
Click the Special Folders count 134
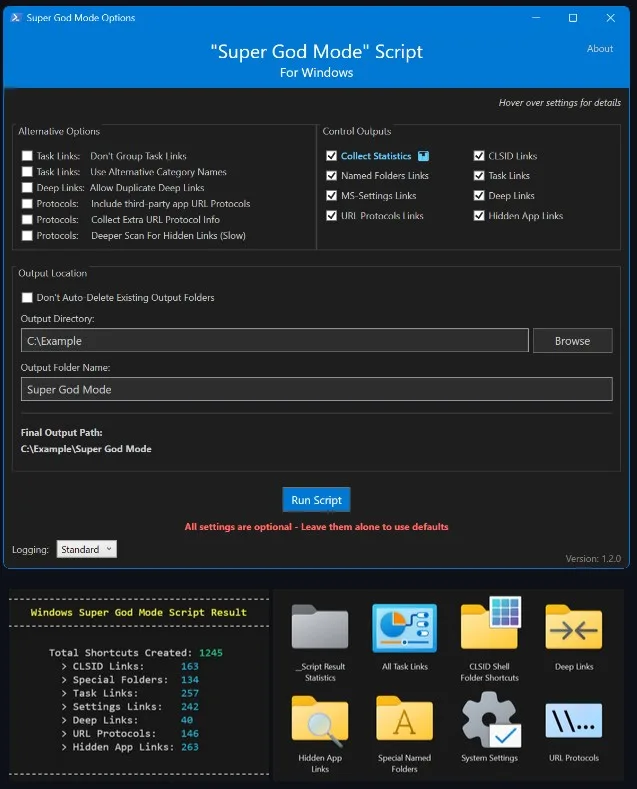[190, 680]
